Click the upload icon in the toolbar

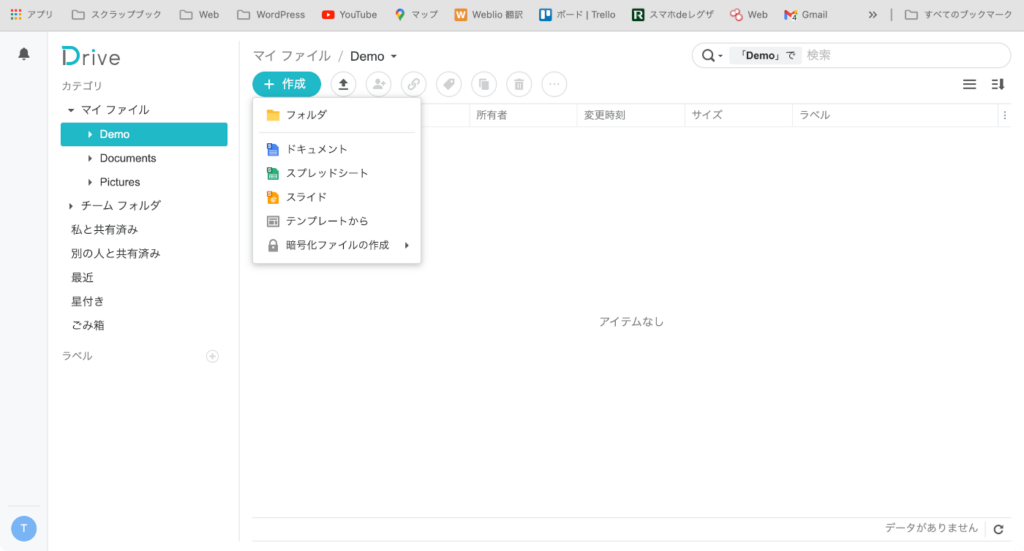[x=343, y=85]
